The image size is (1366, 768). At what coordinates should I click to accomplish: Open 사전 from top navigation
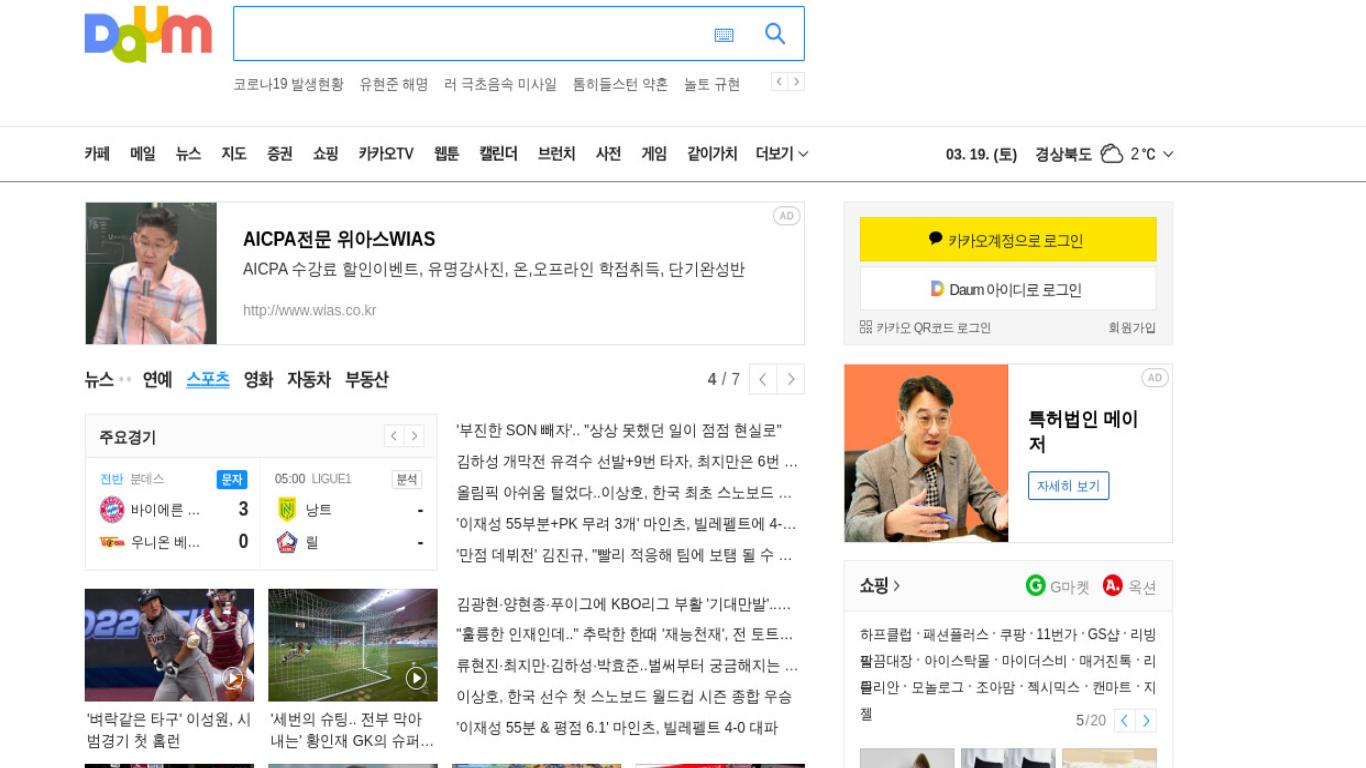tap(608, 154)
